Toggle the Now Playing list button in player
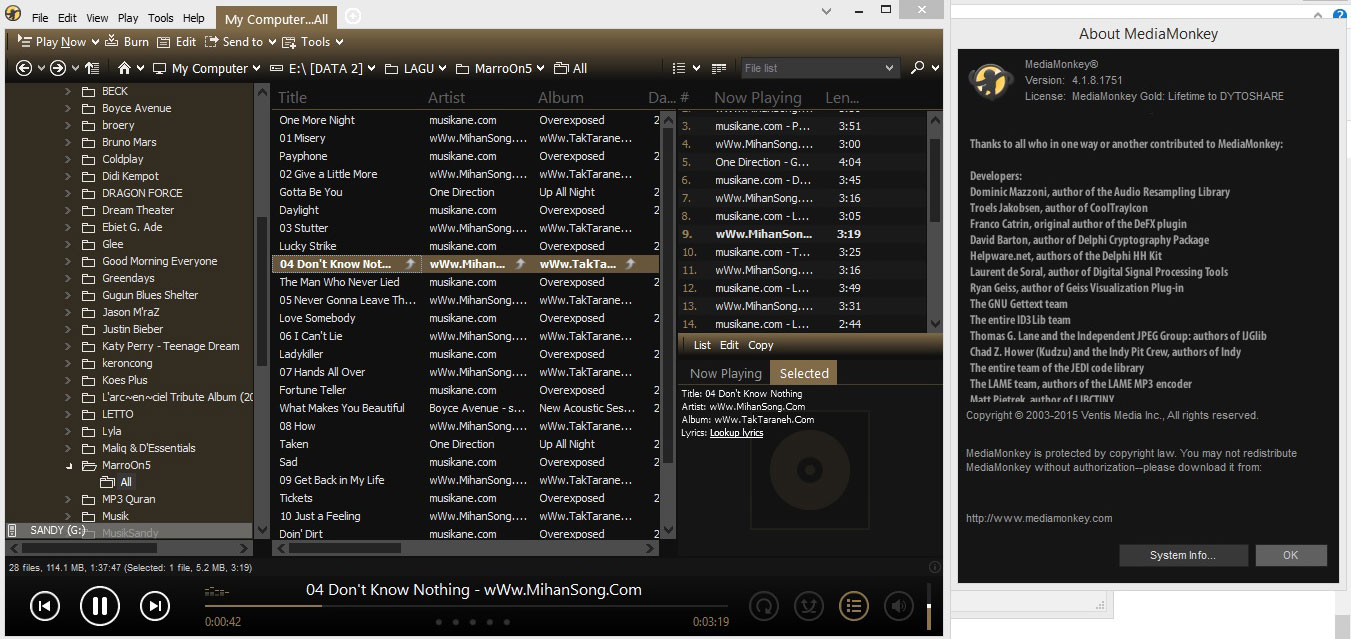1351x639 pixels. point(853,605)
